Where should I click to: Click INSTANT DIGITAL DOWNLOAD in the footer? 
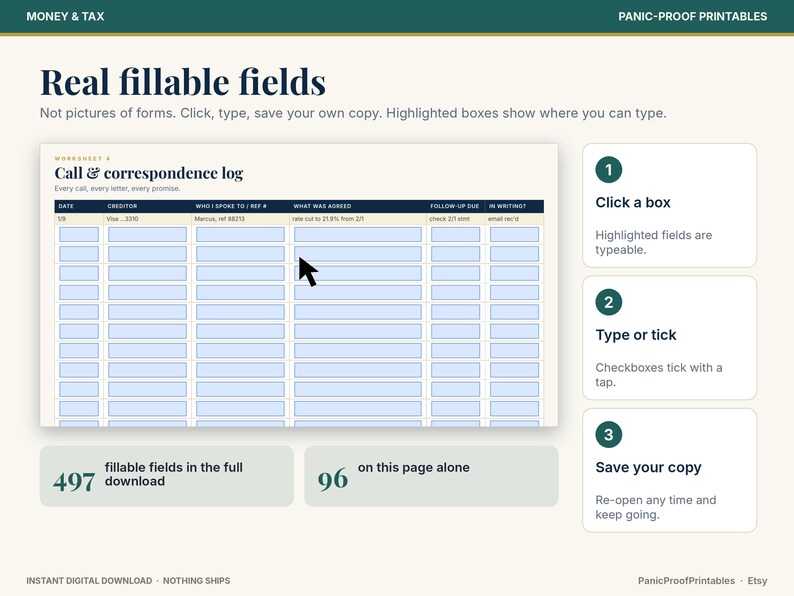[89, 581]
